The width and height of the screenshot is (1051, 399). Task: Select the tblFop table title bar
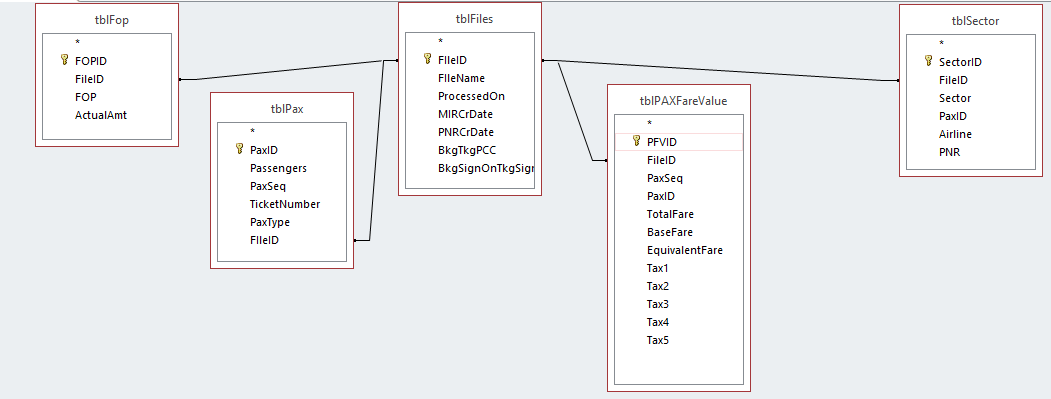(x=107, y=20)
